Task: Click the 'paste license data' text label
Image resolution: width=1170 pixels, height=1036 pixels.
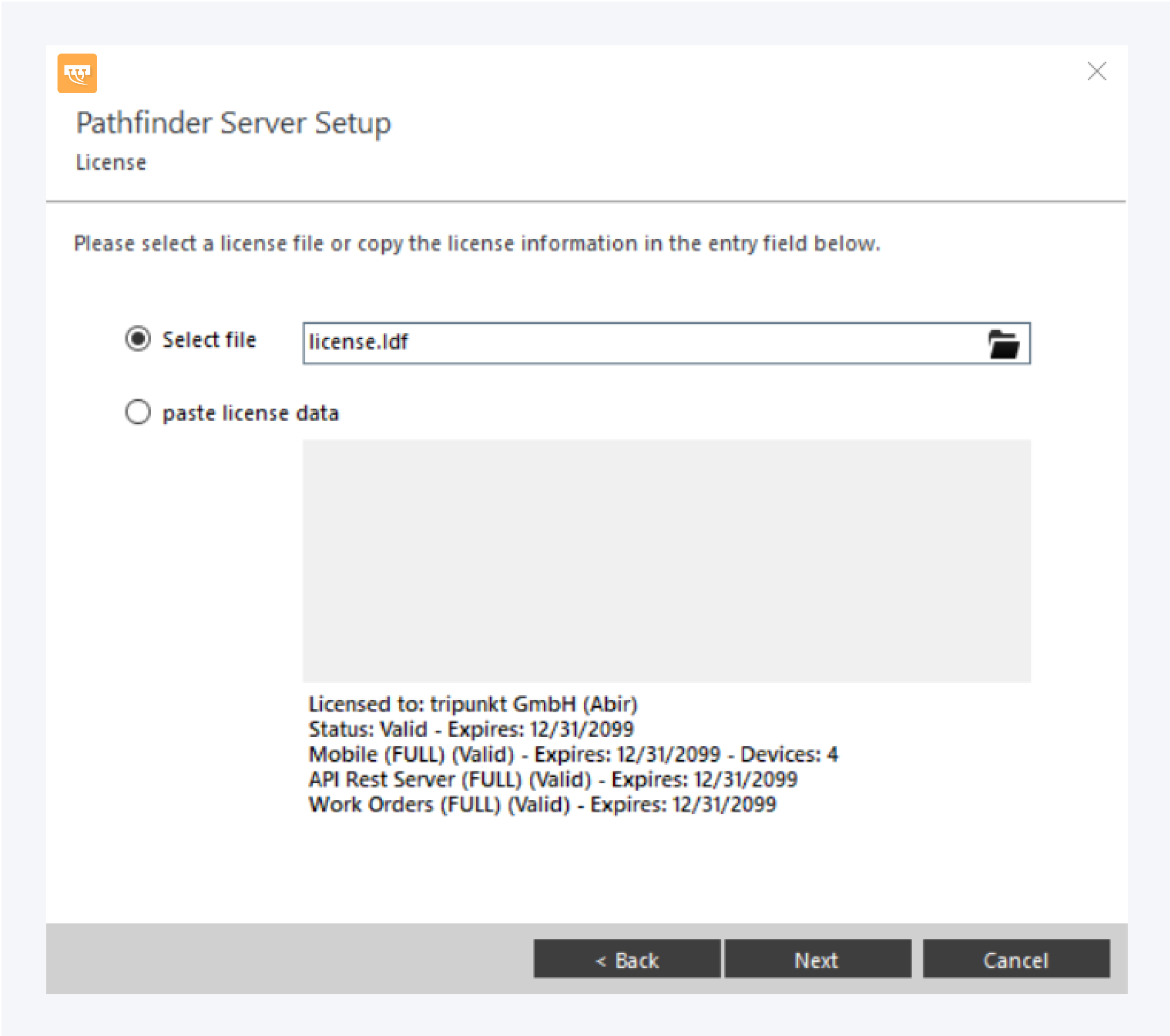Action: point(251,413)
